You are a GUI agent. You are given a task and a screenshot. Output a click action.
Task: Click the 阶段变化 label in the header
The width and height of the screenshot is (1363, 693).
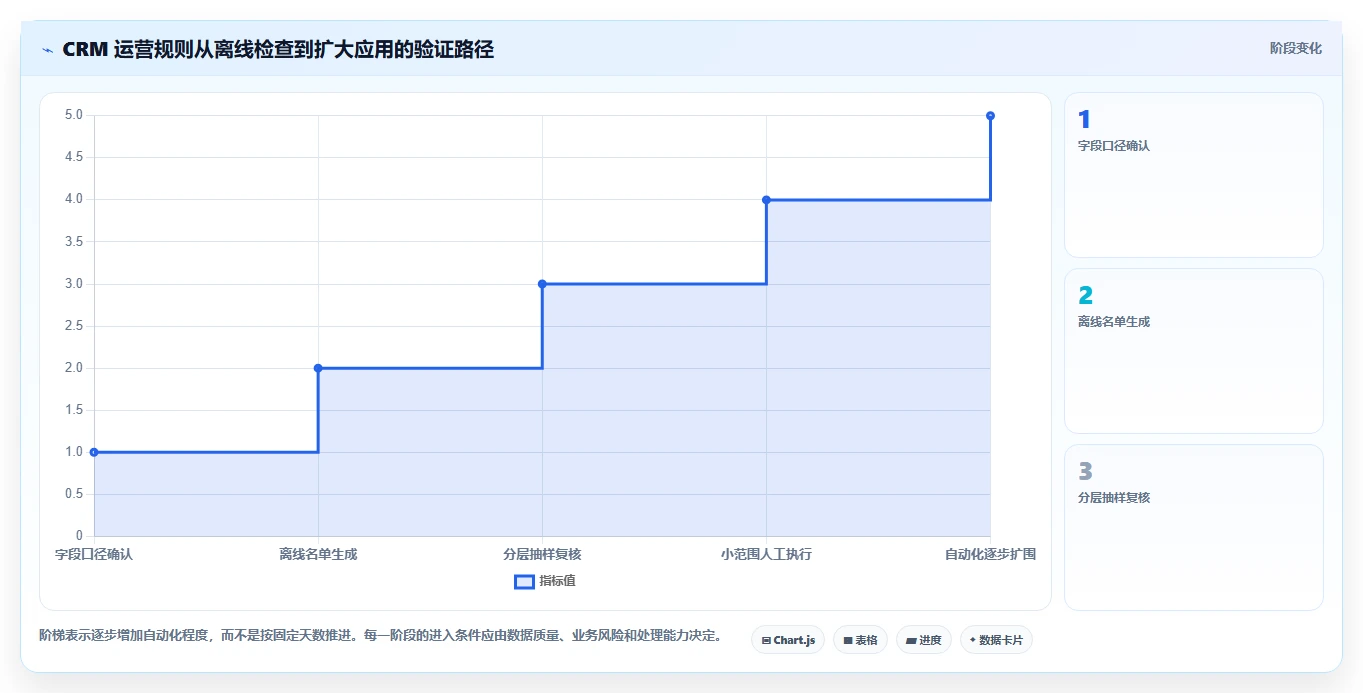pyautogui.click(x=1296, y=48)
